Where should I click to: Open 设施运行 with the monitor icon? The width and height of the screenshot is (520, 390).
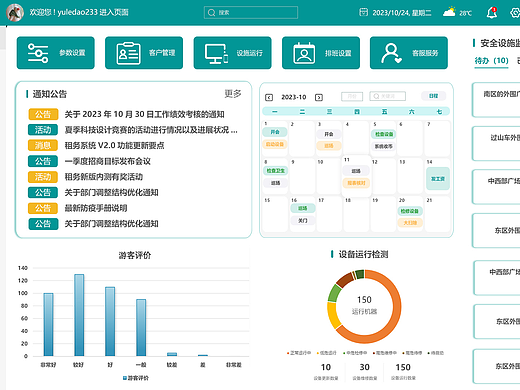click(232, 53)
